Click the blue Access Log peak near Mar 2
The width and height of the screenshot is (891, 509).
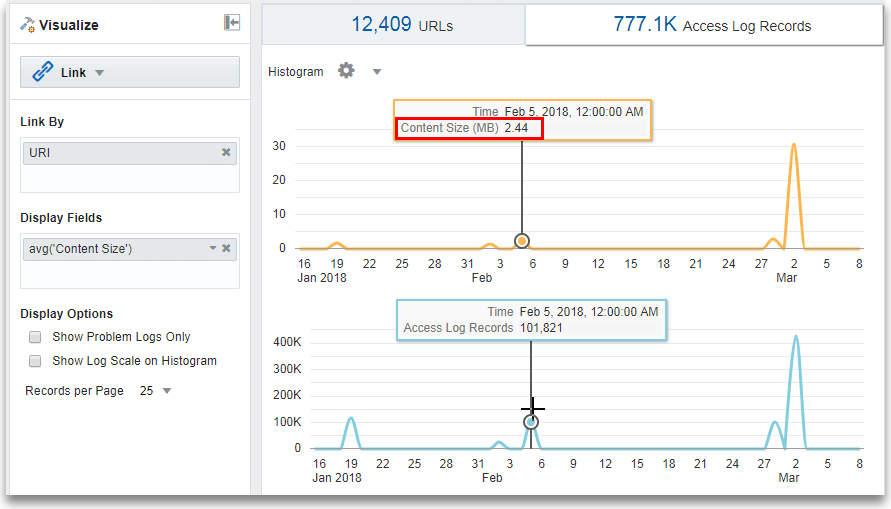(796, 337)
